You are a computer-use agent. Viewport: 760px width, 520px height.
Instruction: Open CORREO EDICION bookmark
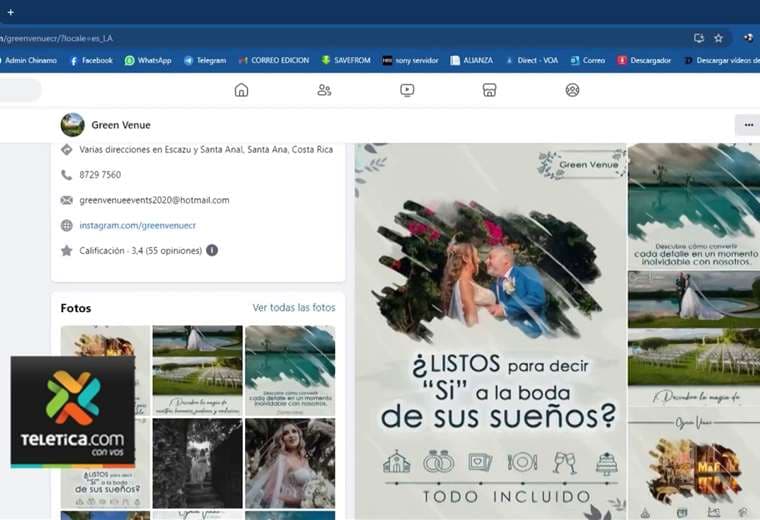[x=273, y=60]
